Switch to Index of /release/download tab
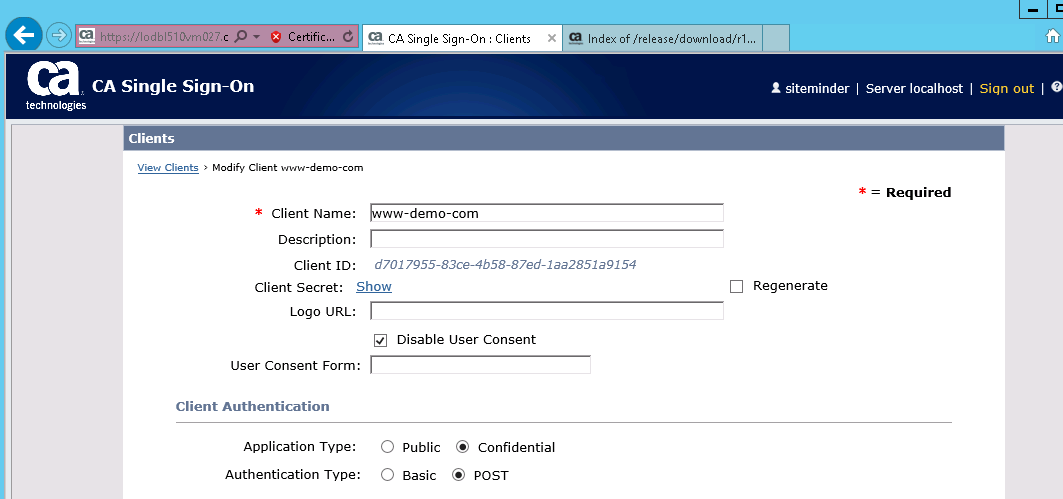 [x=663, y=39]
